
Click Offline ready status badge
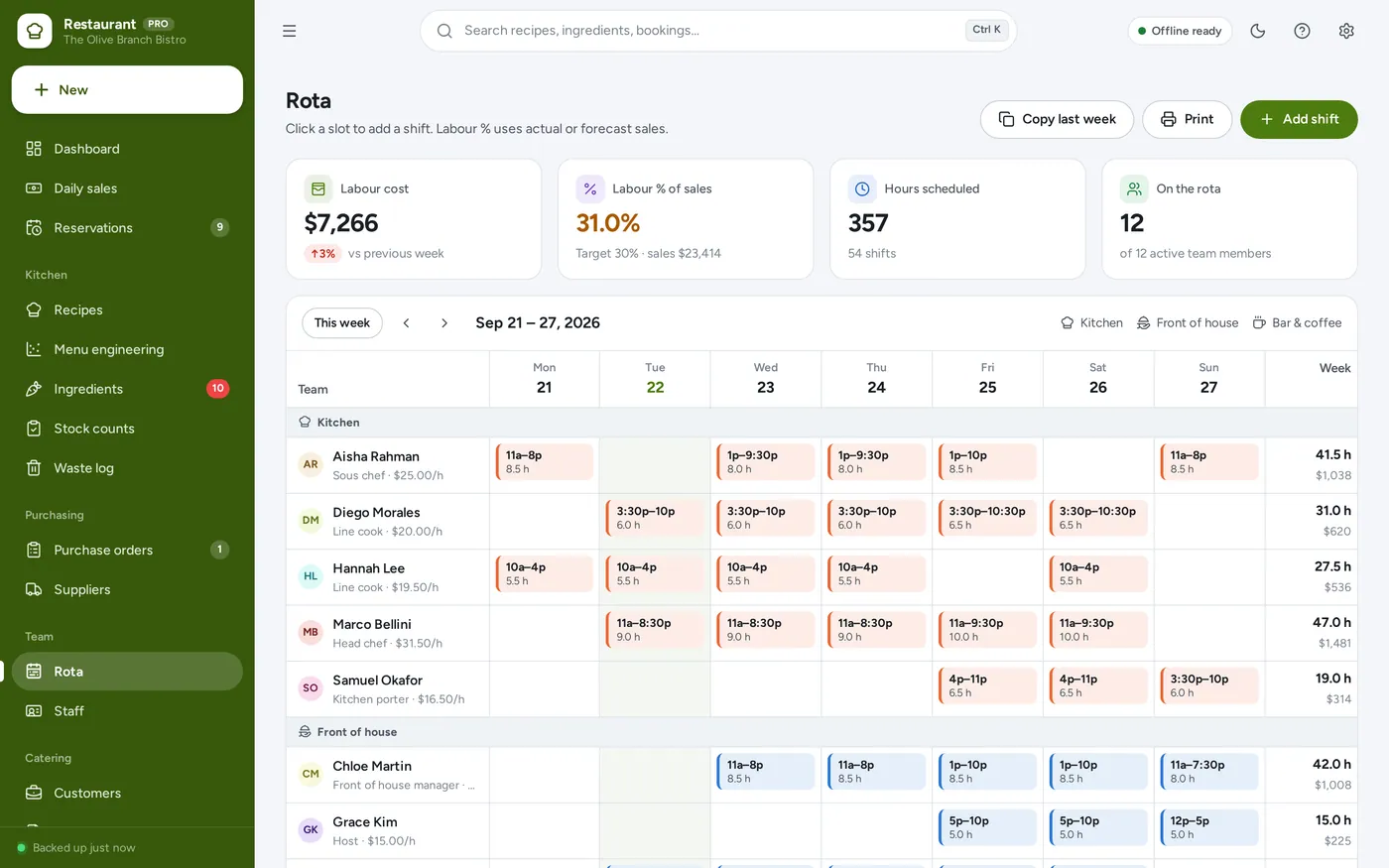(1180, 31)
